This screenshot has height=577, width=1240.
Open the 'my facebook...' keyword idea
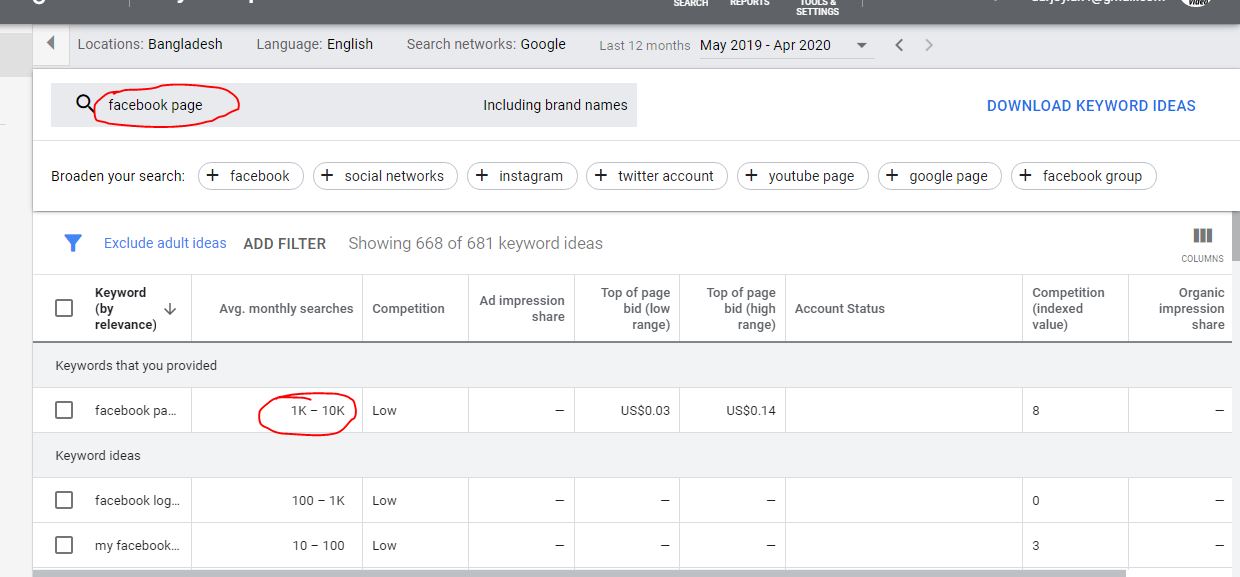136,545
